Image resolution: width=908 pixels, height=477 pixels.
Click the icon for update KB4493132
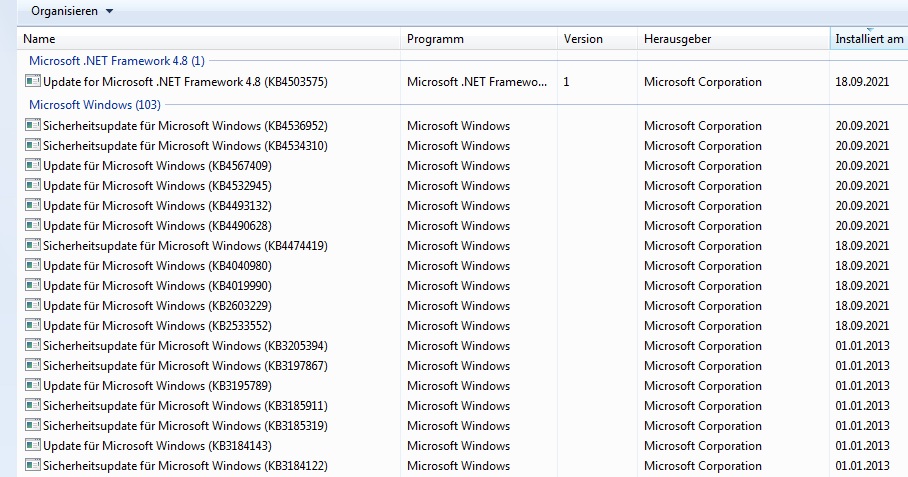32,206
